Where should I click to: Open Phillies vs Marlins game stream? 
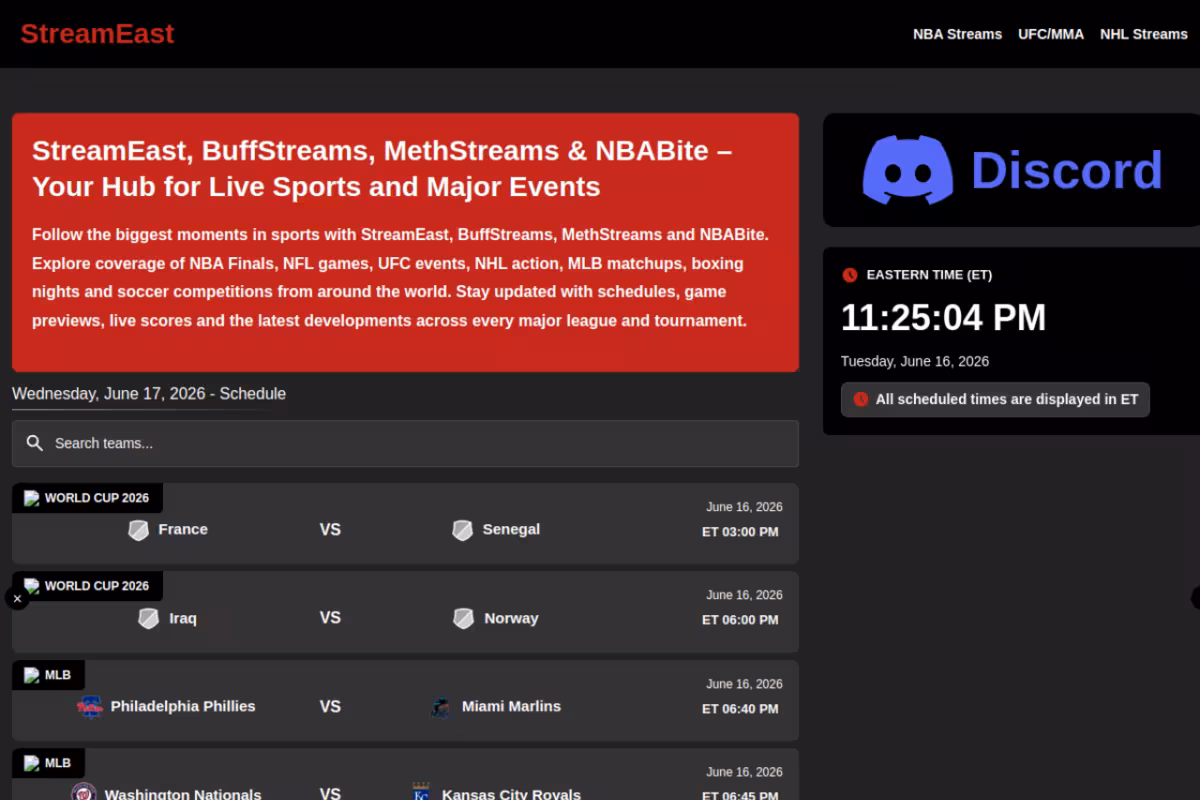pyautogui.click(x=405, y=701)
